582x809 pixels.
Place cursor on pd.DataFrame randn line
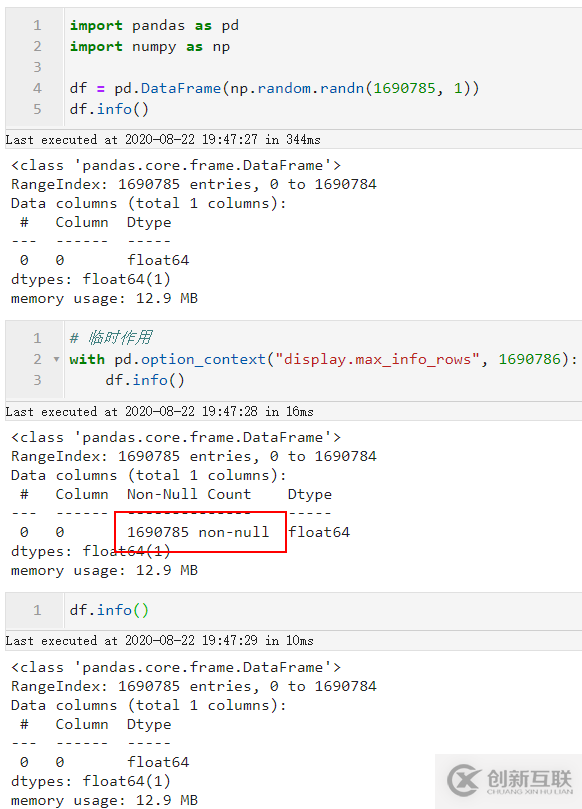click(274, 88)
